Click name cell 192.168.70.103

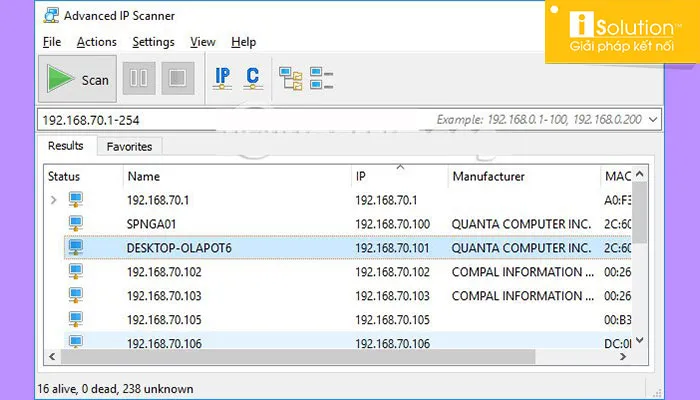(x=164, y=296)
